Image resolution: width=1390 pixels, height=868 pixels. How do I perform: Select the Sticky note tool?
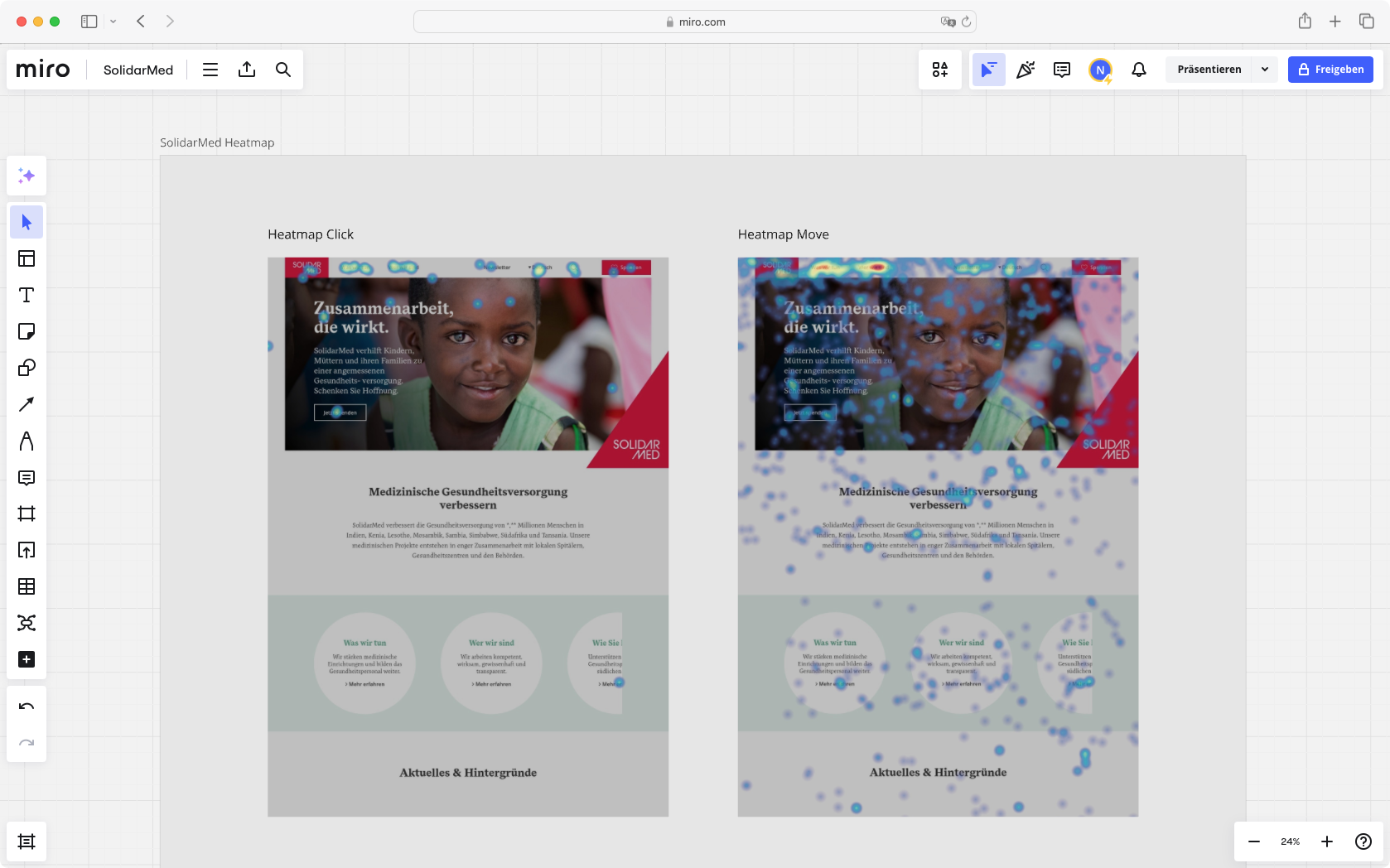(x=27, y=331)
